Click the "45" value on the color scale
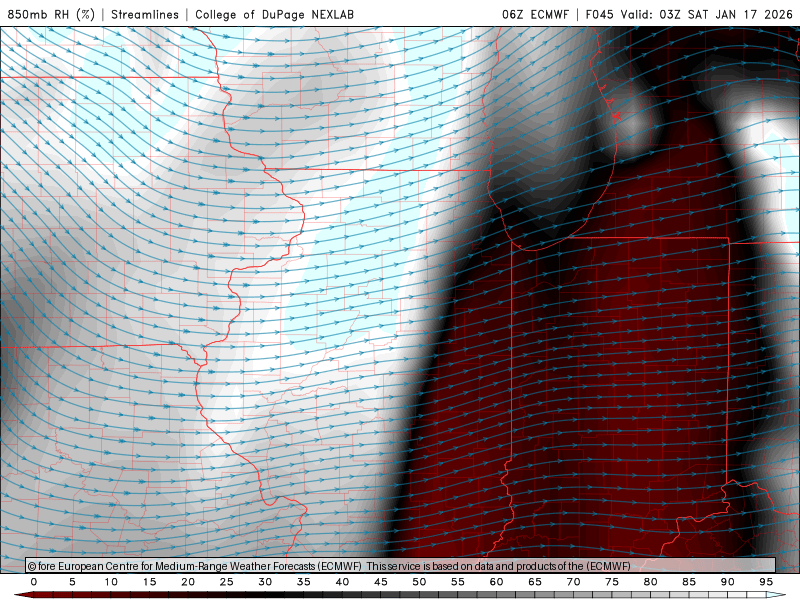Screen dimensions: 800x600 pyautogui.click(x=381, y=582)
